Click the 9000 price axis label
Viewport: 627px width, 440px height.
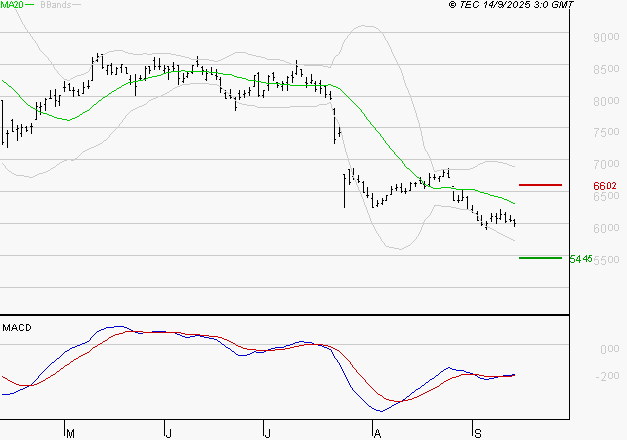coord(606,37)
